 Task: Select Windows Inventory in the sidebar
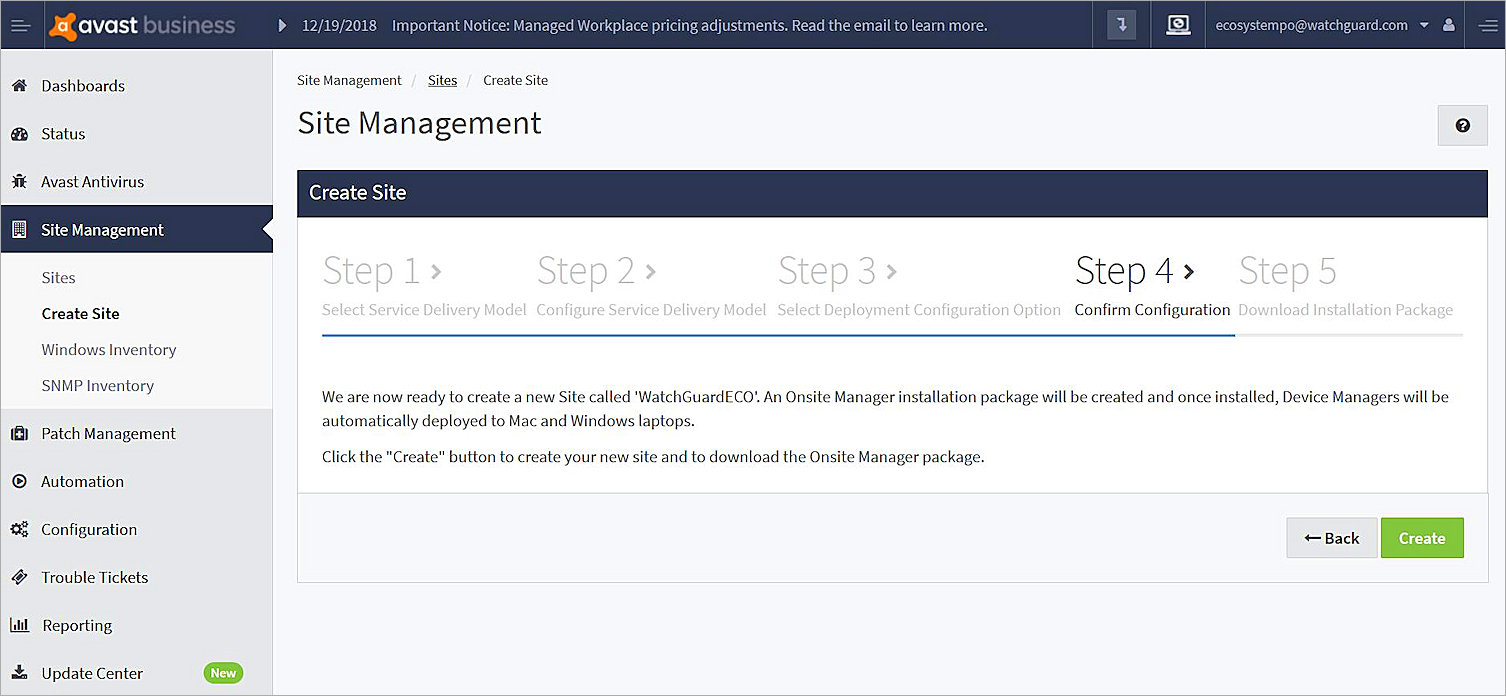point(108,349)
